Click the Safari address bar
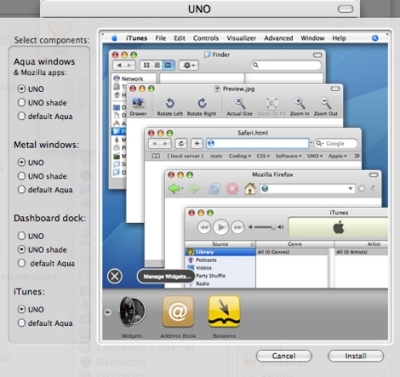 click(x=257, y=143)
